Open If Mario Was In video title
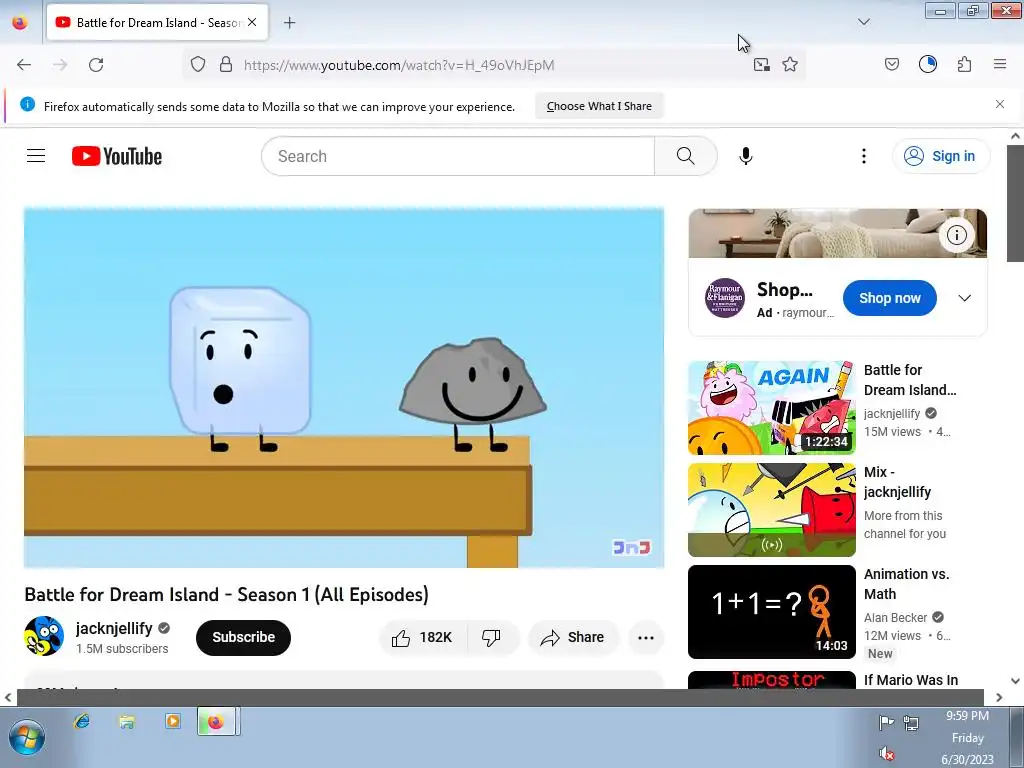 click(x=910, y=680)
